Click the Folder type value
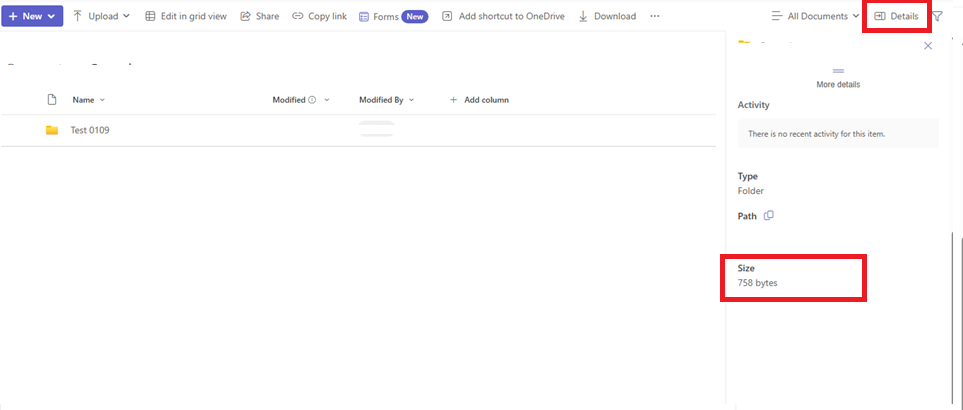Viewport: 963px width, 410px height. tap(751, 191)
